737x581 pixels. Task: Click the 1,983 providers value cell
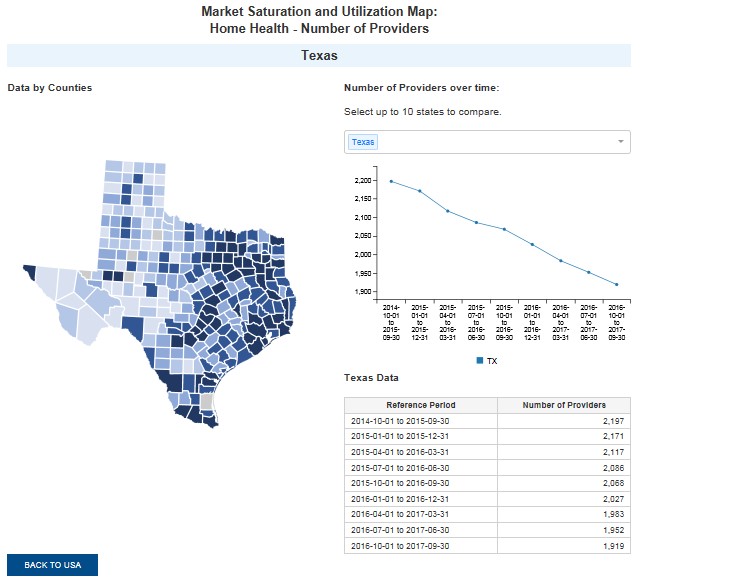pos(563,515)
